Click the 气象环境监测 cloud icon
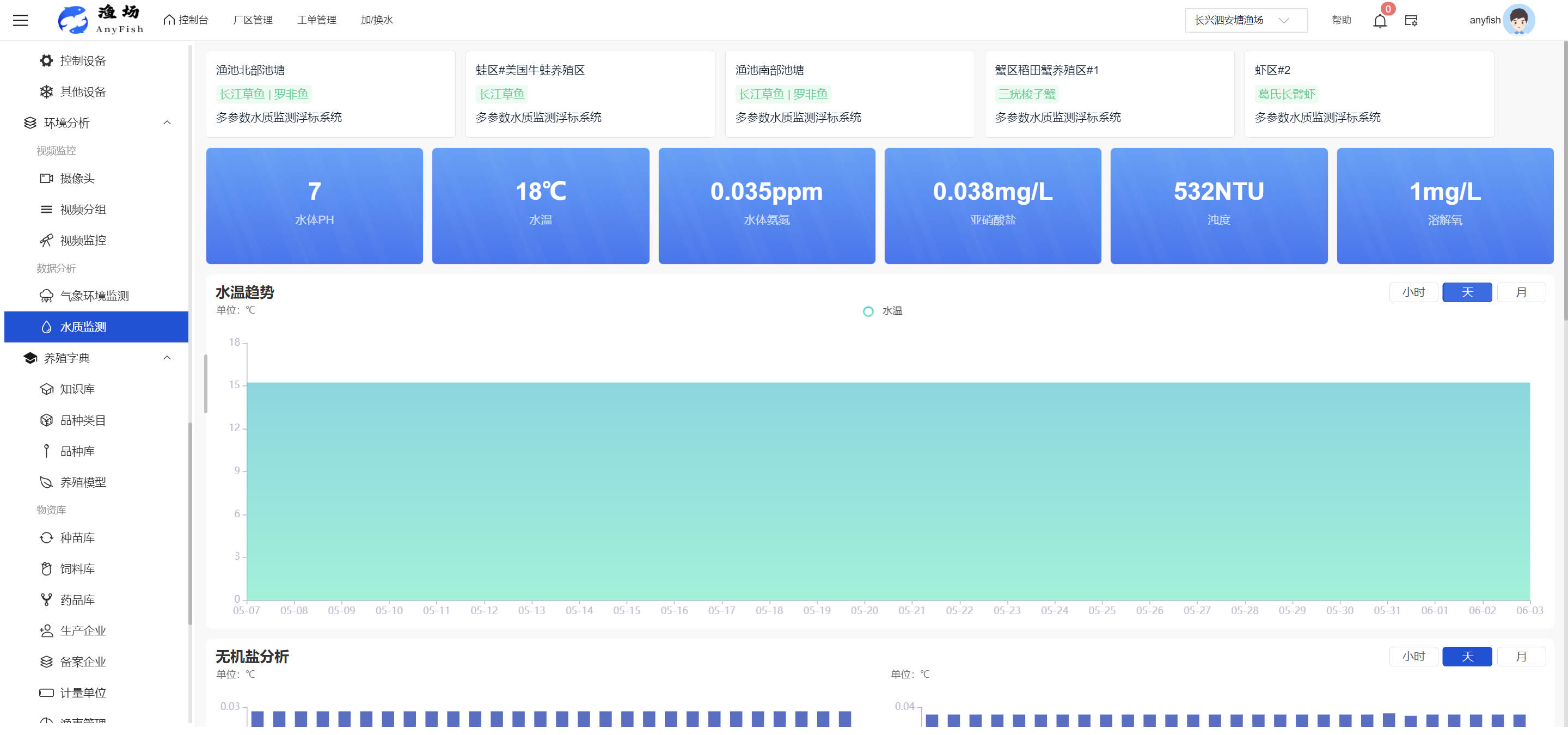This screenshot has width=1568, height=735. pos(46,296)
